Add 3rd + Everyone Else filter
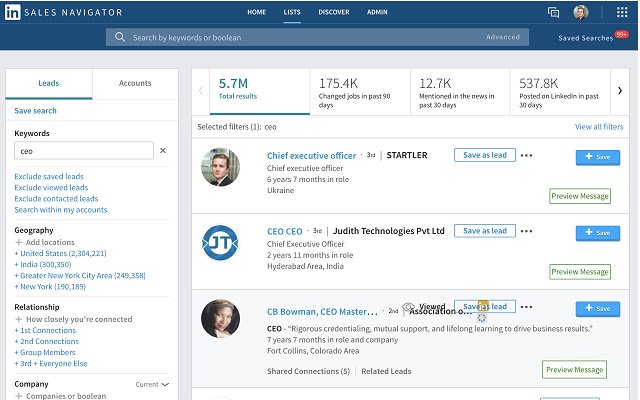The image size is (640, 400). pyautogui.click(x=51, y=363)
